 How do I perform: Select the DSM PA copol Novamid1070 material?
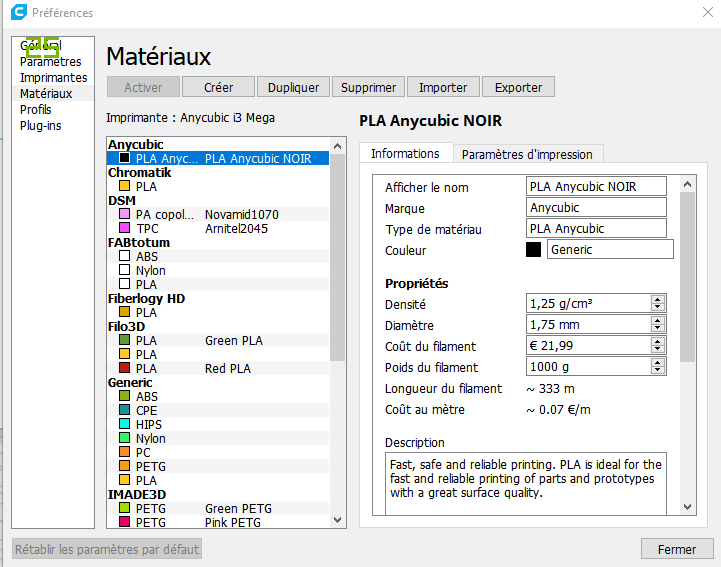point(218,214)
